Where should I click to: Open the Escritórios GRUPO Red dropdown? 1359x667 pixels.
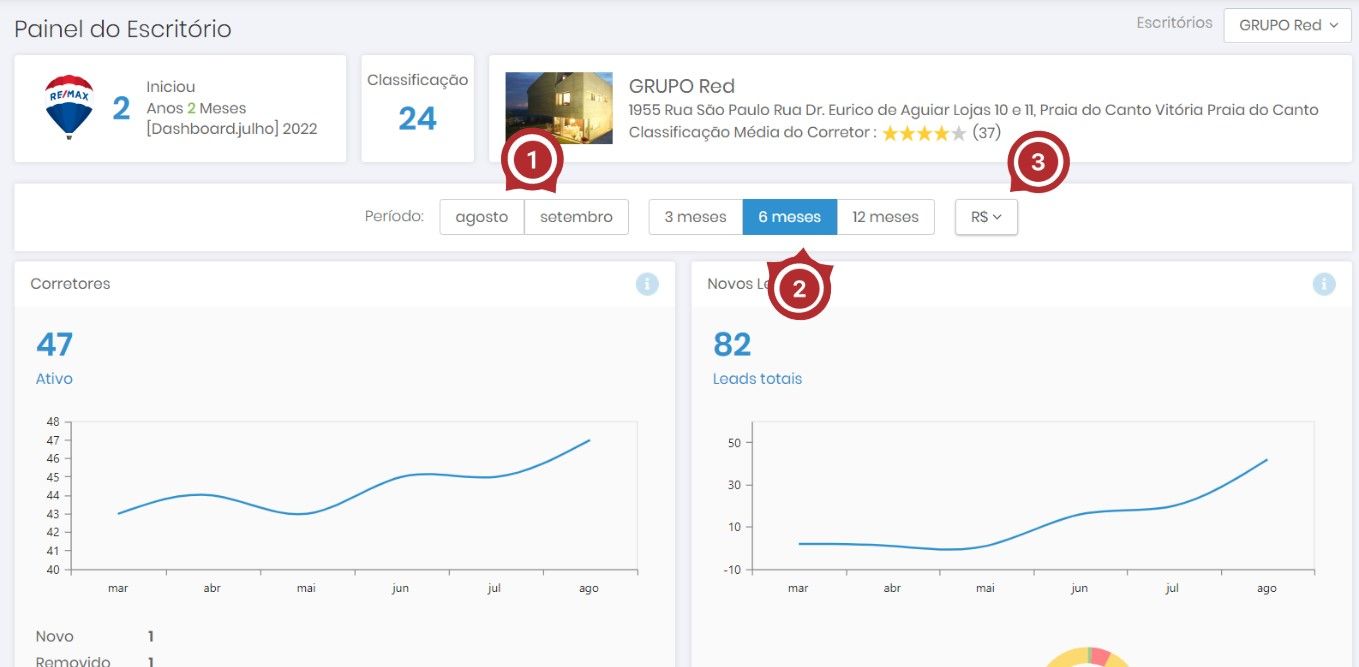click(1287, 25)
